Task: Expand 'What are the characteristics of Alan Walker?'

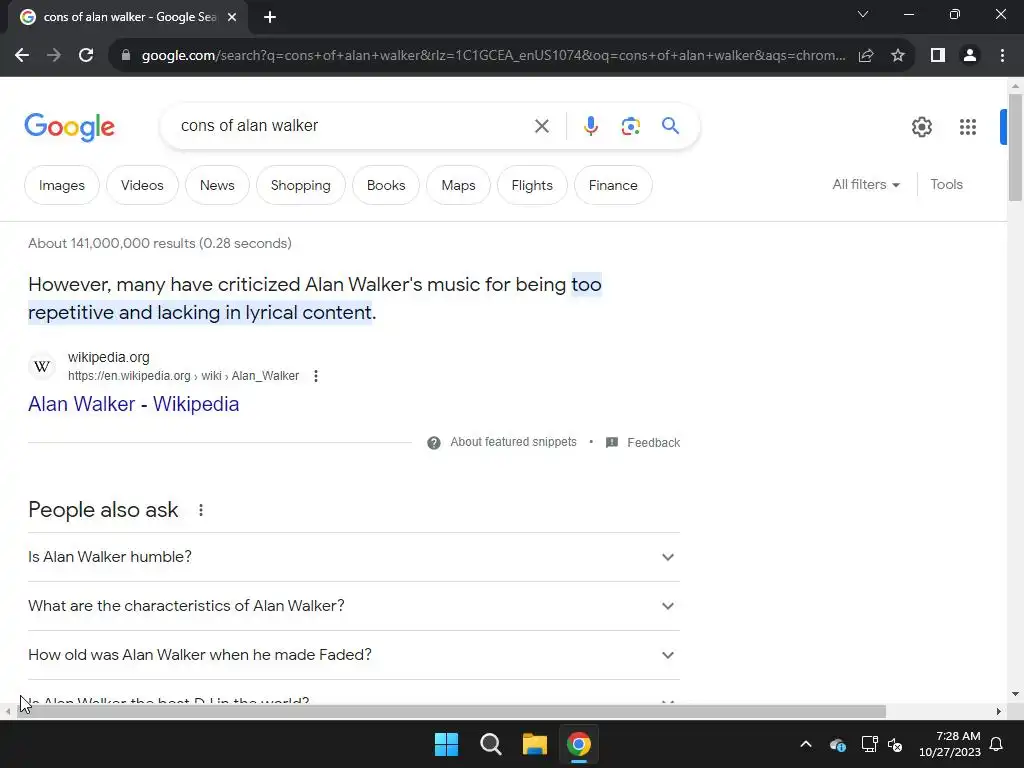Action: [354, 606]
